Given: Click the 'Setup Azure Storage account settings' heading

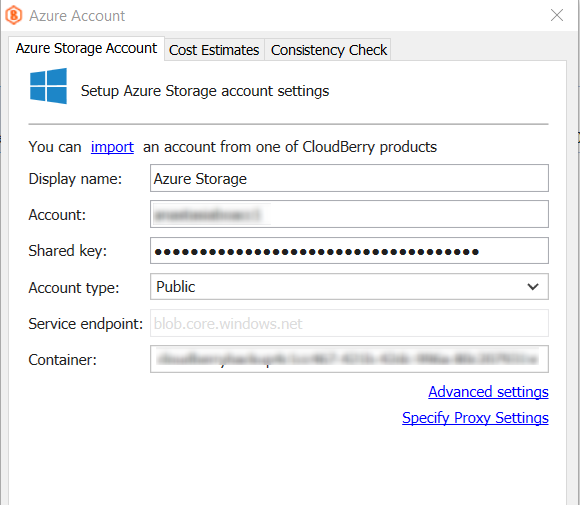Looking at the screenshot, I should point(205,91).
